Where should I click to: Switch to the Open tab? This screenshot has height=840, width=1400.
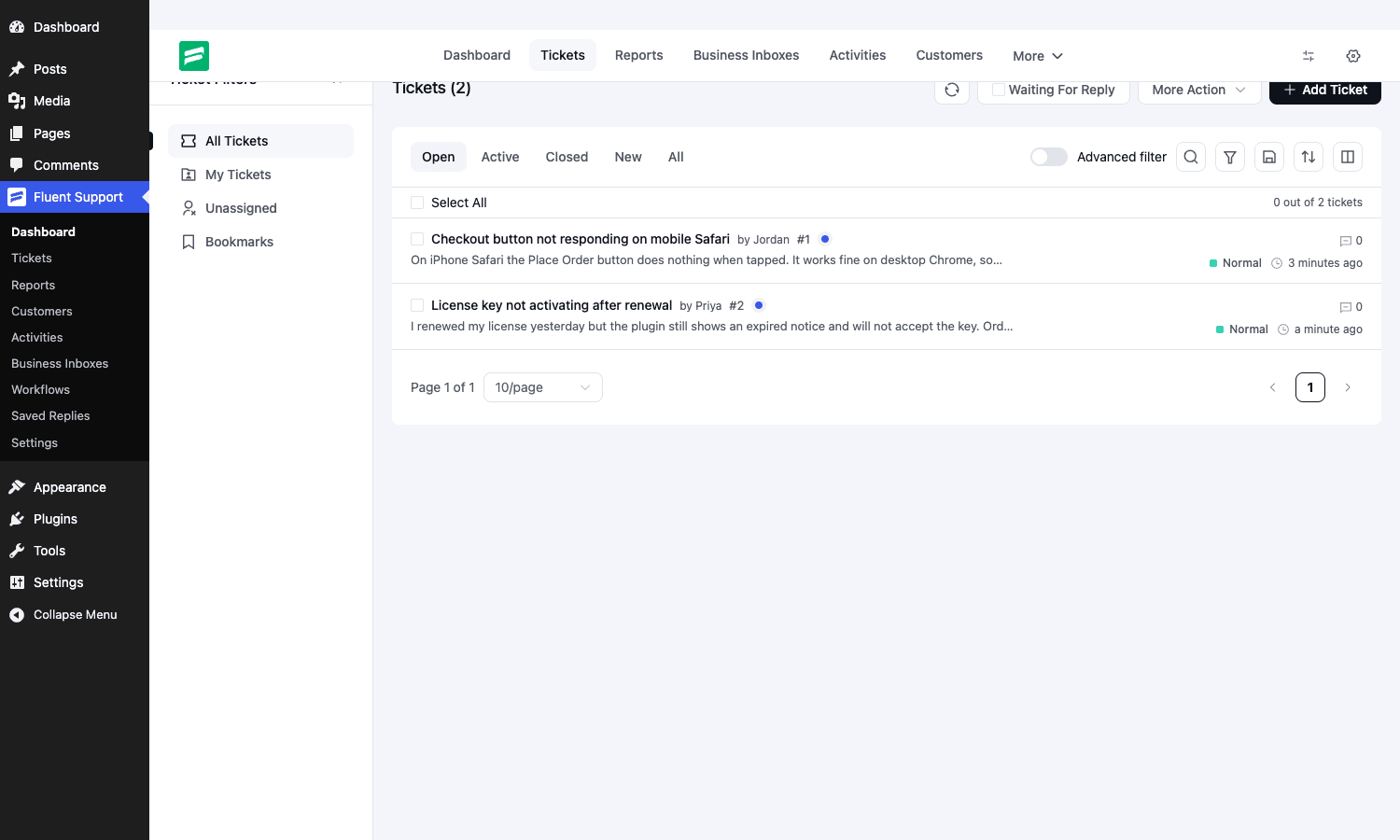tap(439, 157)
